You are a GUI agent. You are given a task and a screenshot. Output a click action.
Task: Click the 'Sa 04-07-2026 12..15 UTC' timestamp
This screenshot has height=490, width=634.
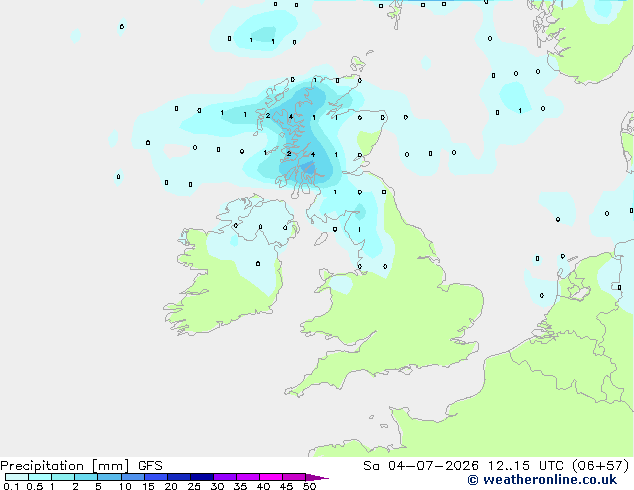pos(465,466)
